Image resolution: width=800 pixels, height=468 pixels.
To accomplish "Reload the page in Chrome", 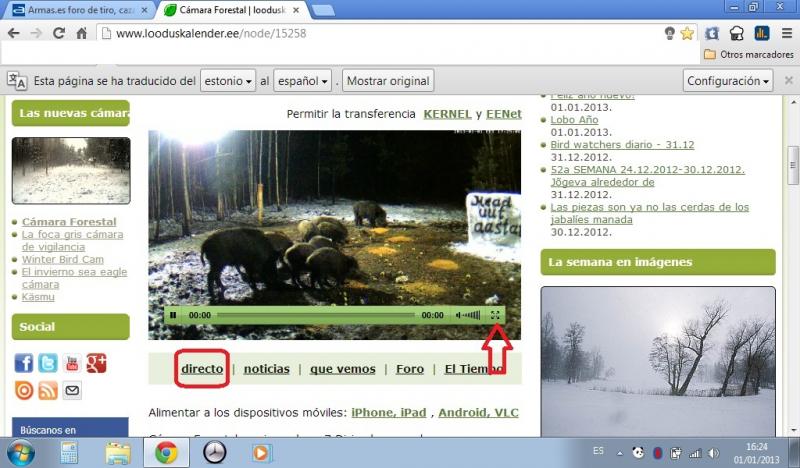I will coord(60,33).
